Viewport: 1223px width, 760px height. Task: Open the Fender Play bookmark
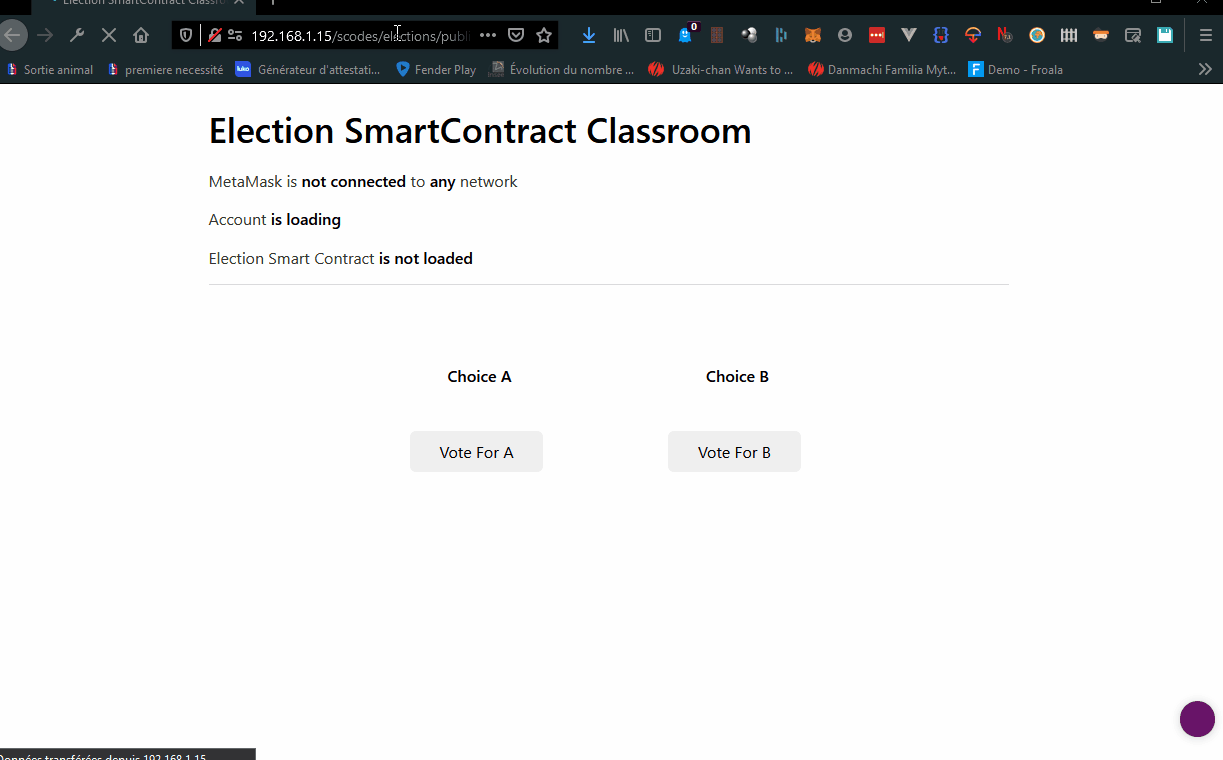pyautogui.click(x=436, y=70)
